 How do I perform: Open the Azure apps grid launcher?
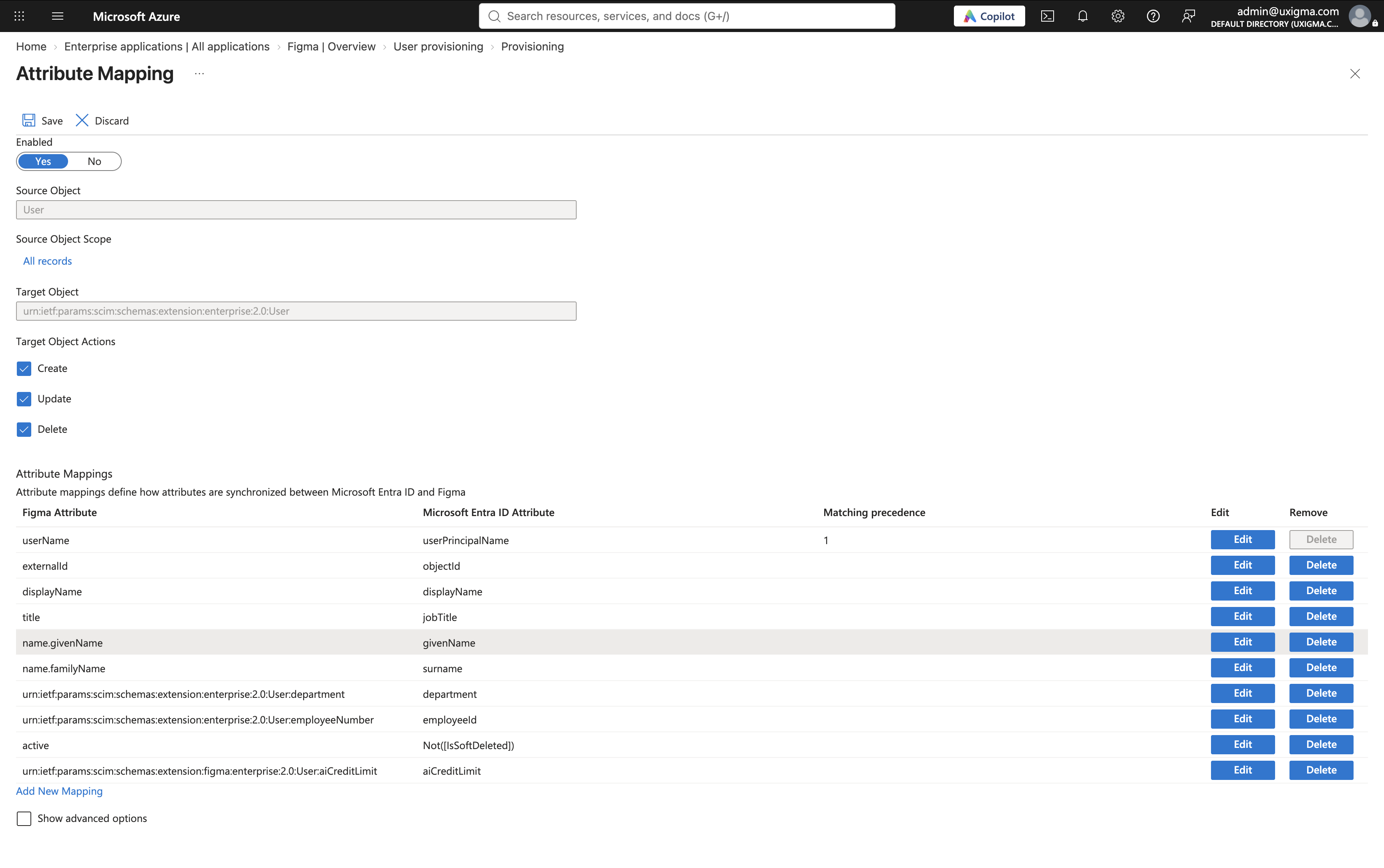click(19, 16)
